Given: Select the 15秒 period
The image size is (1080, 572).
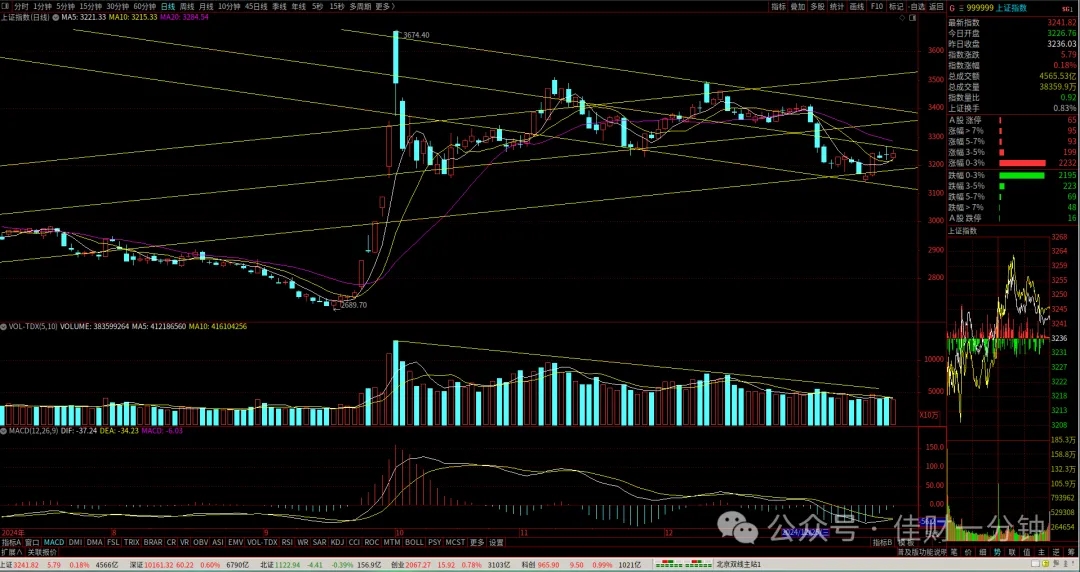Looking at the screenshot, I should (x=337, y=6).
